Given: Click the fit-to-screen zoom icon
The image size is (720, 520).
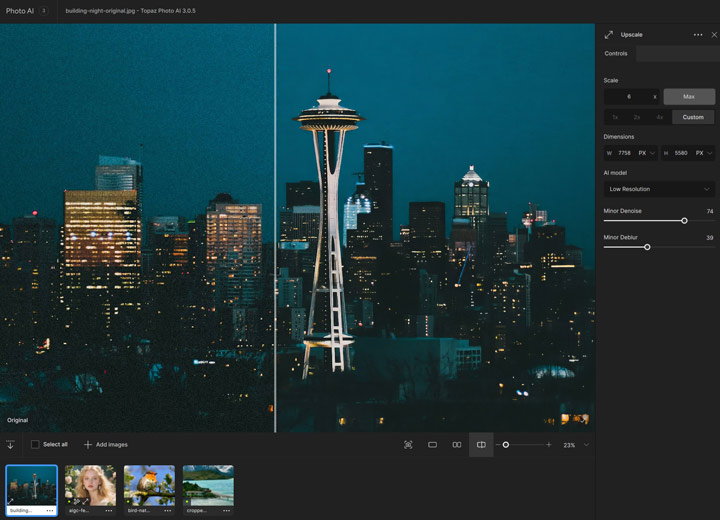Looking at the screenshot, I should [408, 445].
